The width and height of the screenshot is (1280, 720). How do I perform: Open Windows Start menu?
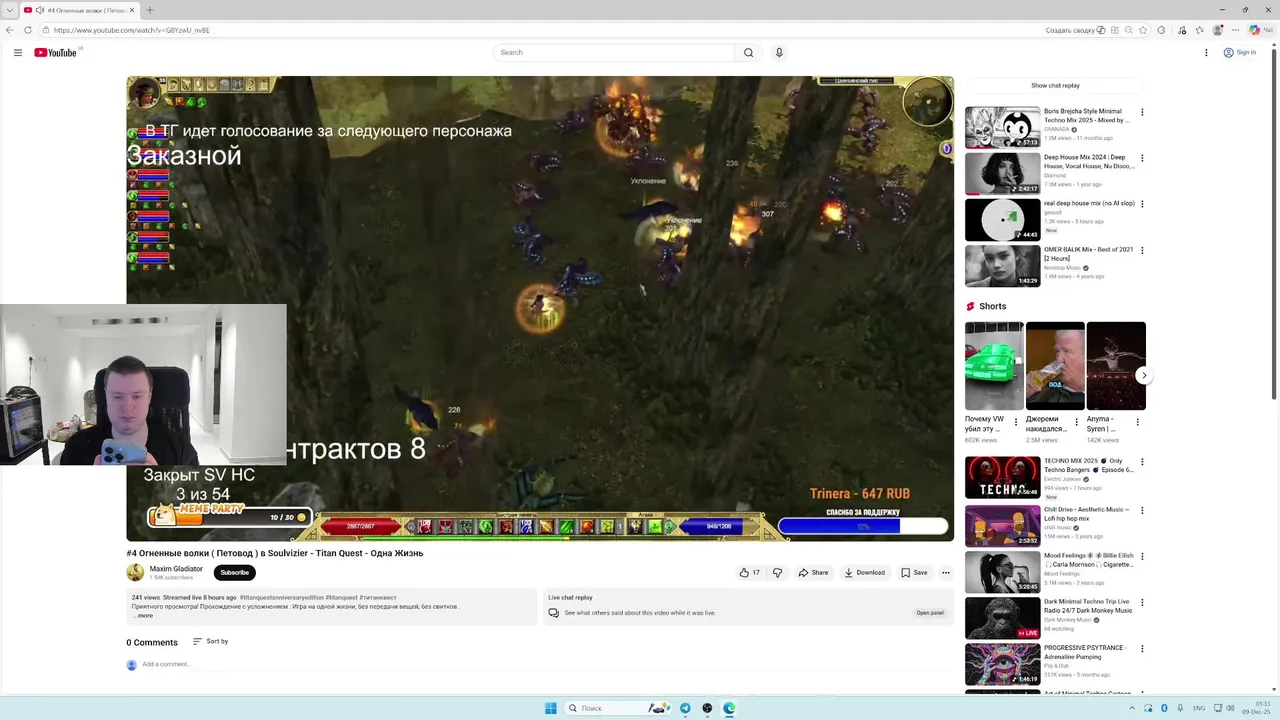click(x=550, y=708)
